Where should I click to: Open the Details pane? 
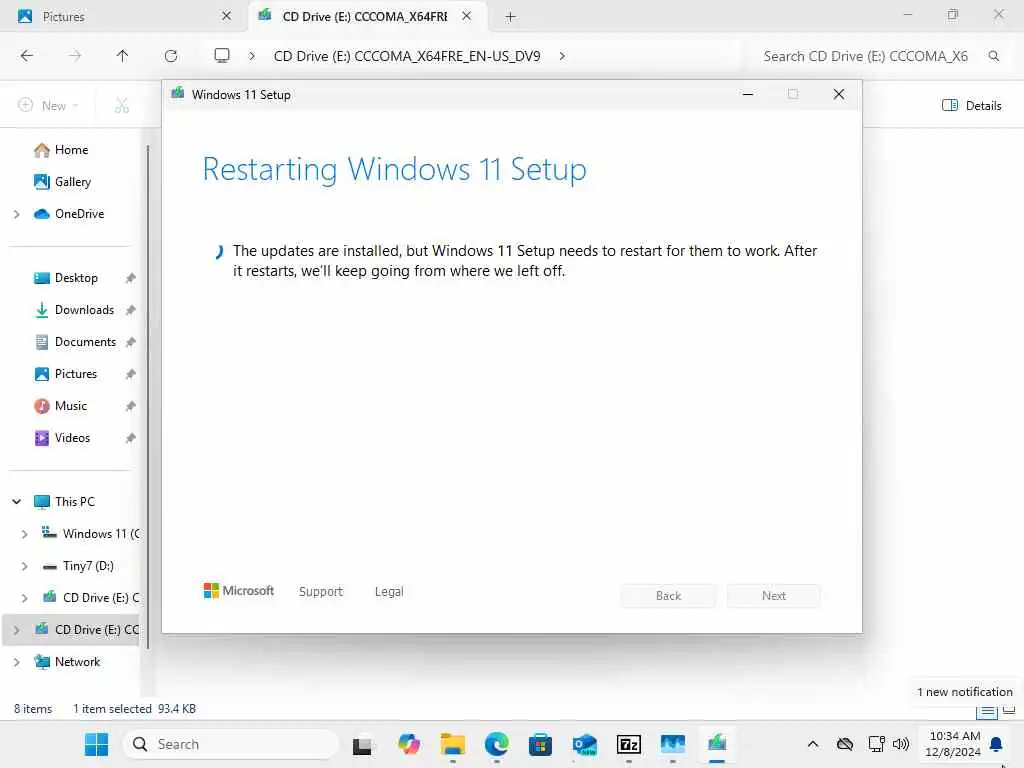coord(972,105)
